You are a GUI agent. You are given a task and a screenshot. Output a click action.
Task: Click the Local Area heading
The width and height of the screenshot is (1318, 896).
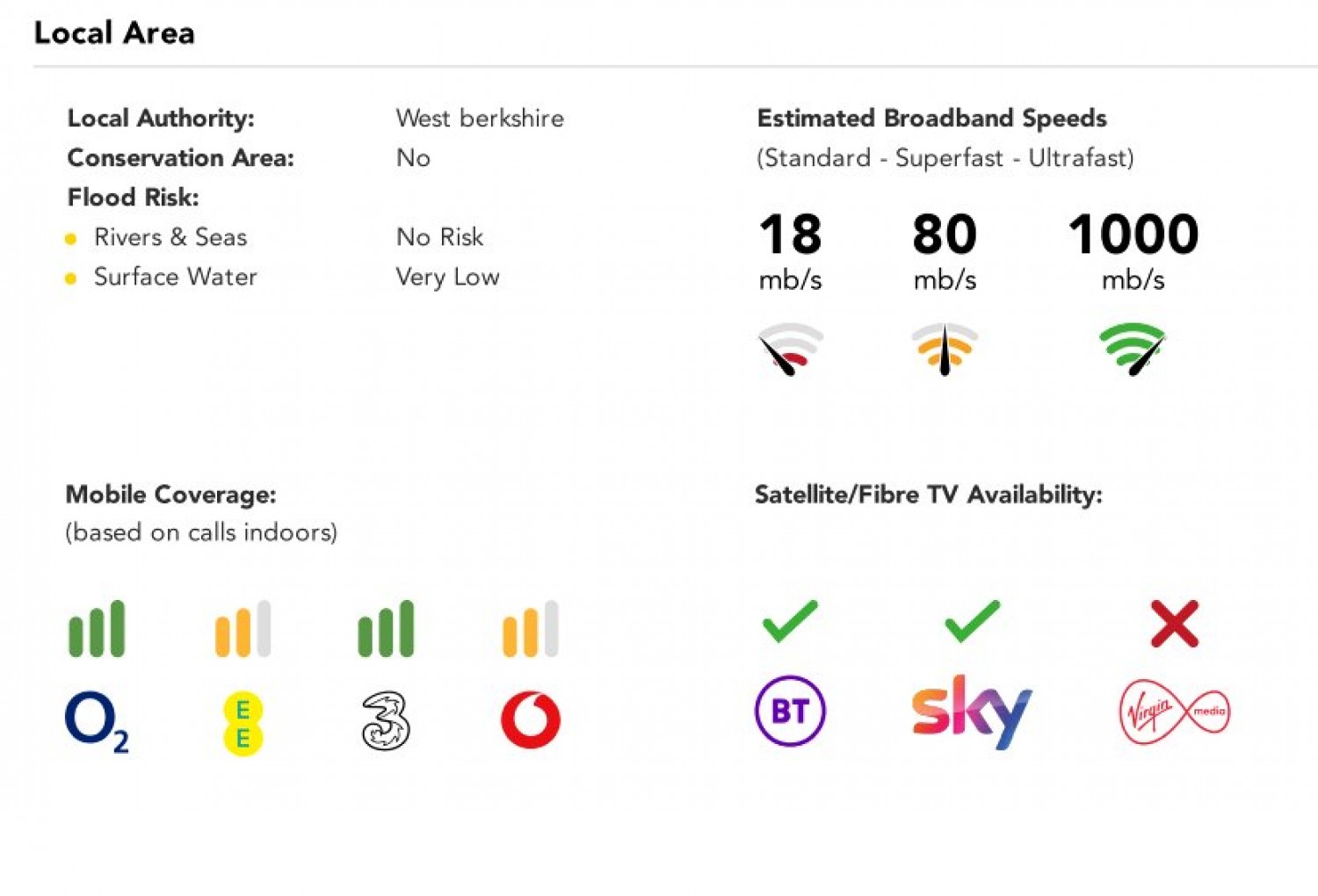point(114,33)
